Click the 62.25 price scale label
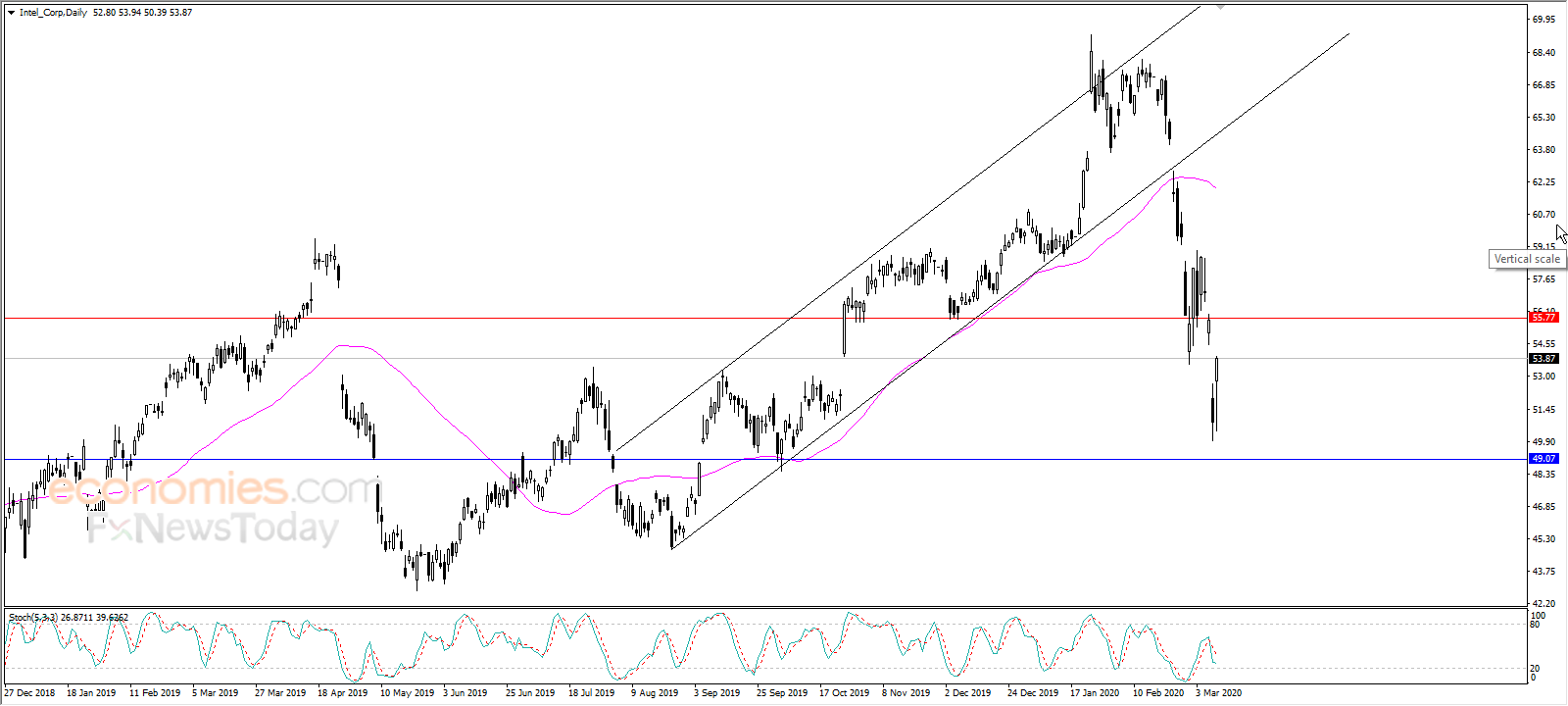1568x706 pixels. [1543, 182]
